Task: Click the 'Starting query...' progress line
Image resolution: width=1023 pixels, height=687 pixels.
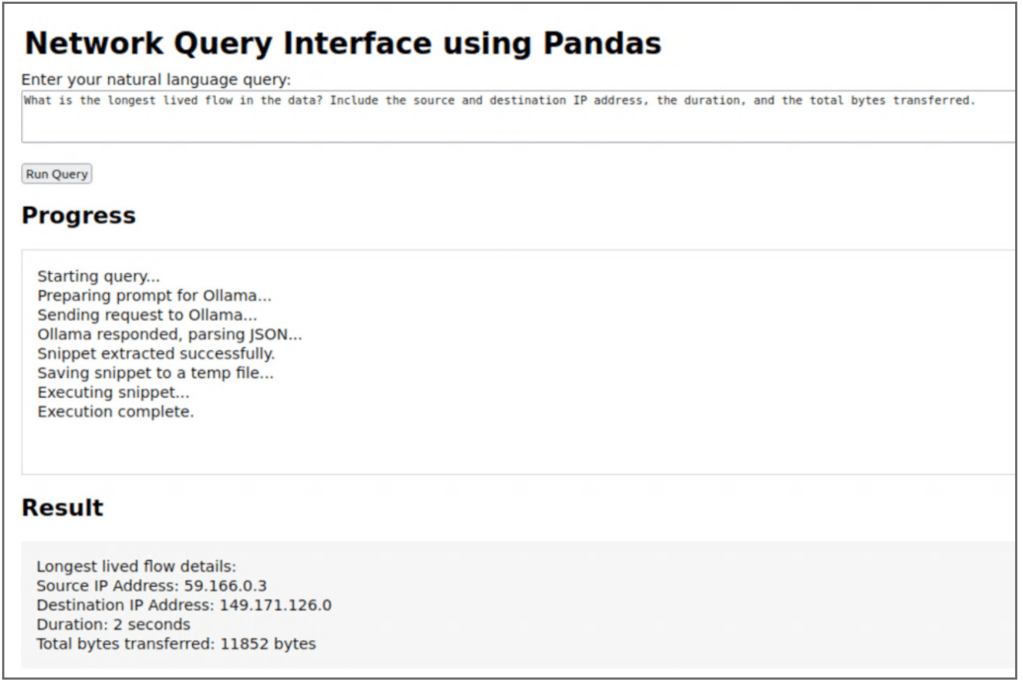Action: [x=98, y=276]
